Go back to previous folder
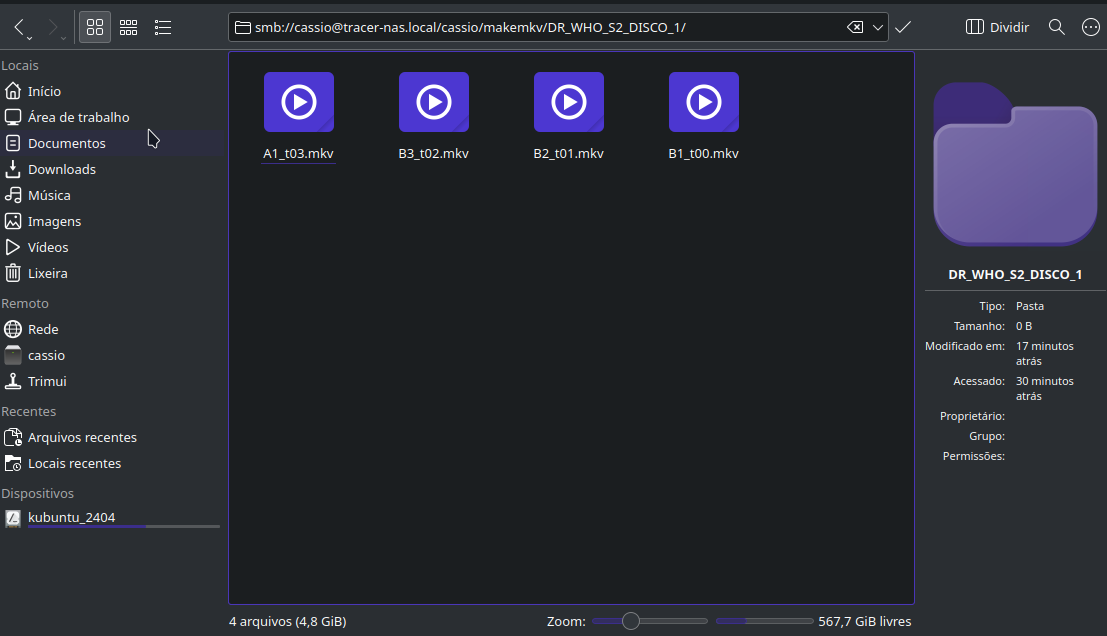 click(x=20, y=27)
